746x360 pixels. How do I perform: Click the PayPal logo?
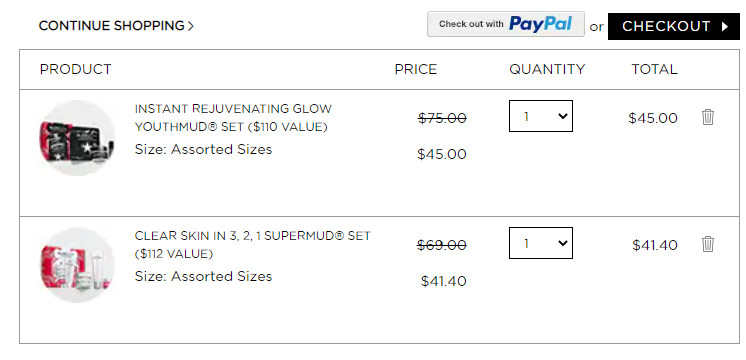(x=540, y=24)
